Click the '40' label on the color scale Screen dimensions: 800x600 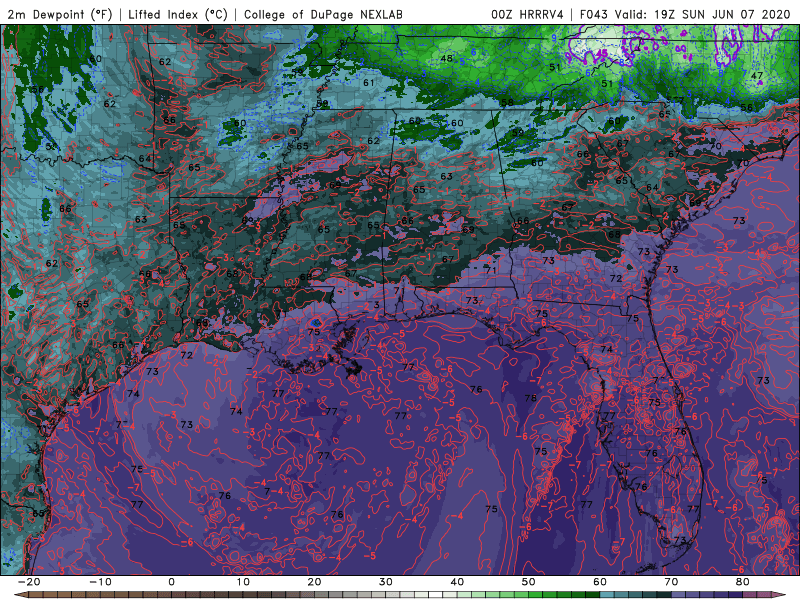[457, 582]
